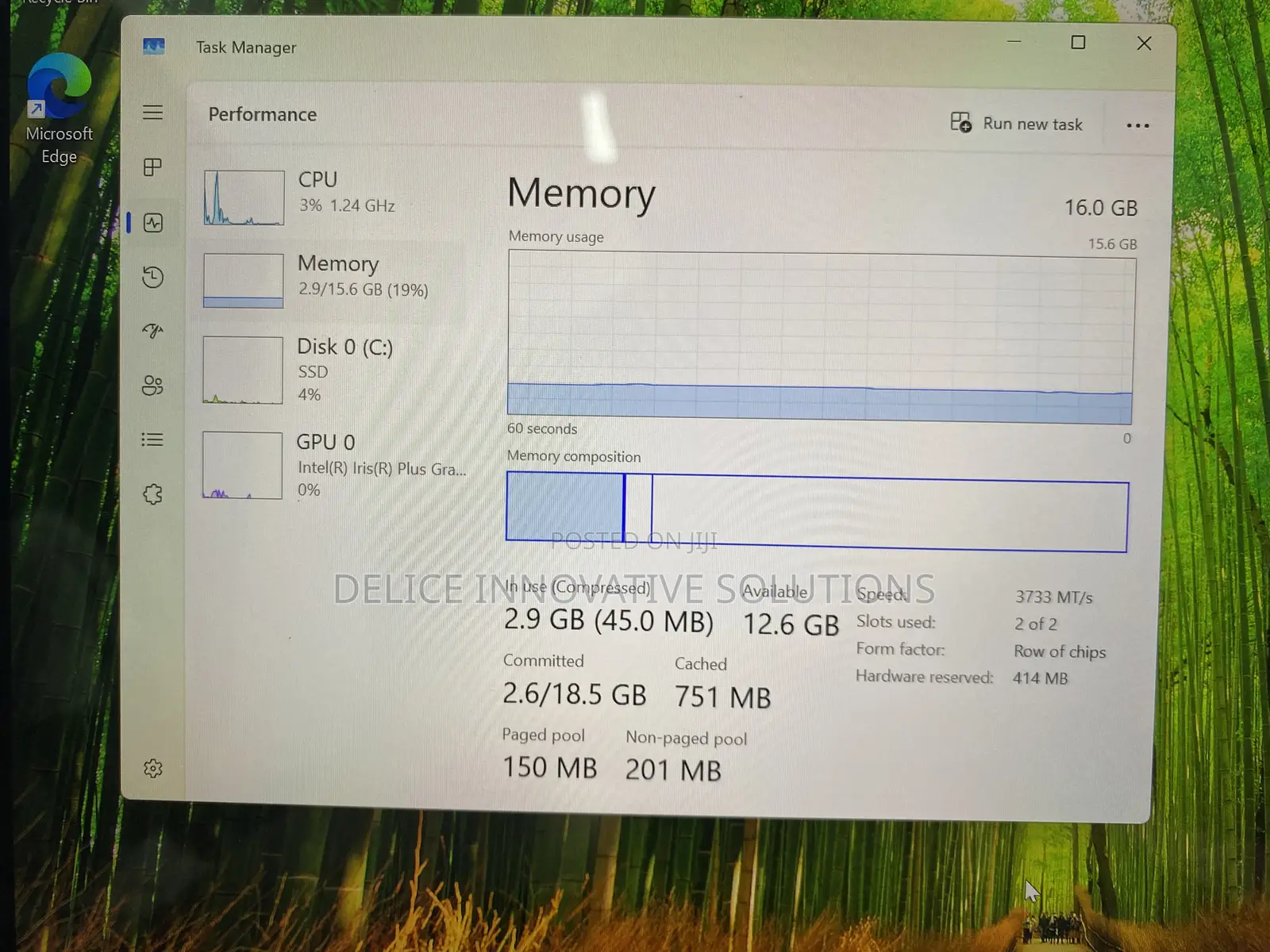Open the Processes page icon
The height and width of the screenshot is (952, 1270).
152,167
